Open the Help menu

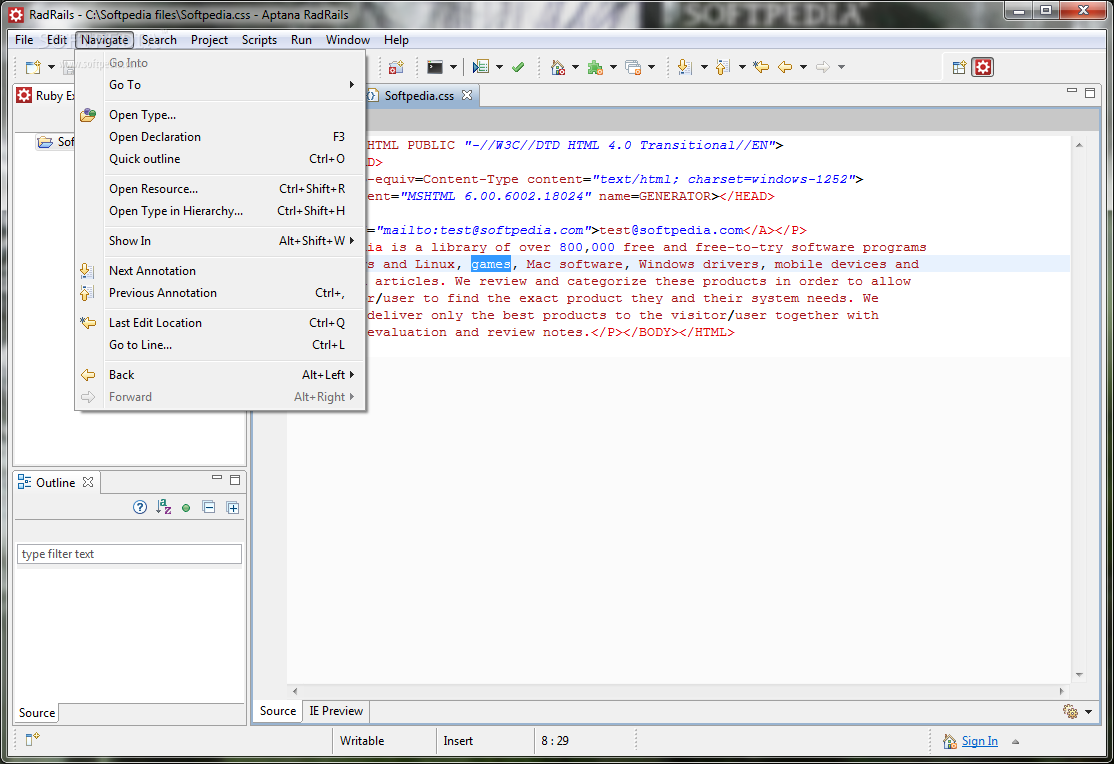pos(396,40)
